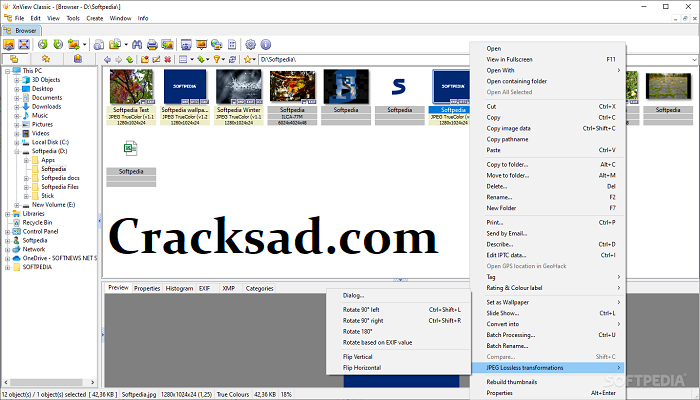Open the address path dropdown arrow
The image size is (700, 400).
(x=695, y=59)
